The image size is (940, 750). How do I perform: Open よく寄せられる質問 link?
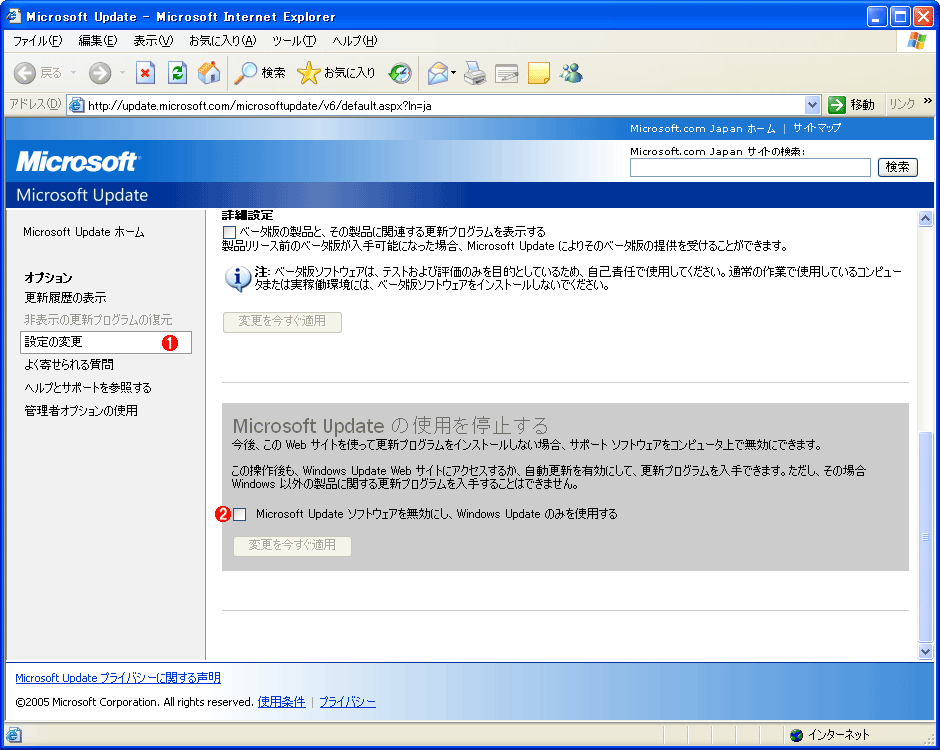[x=68, y=365]
